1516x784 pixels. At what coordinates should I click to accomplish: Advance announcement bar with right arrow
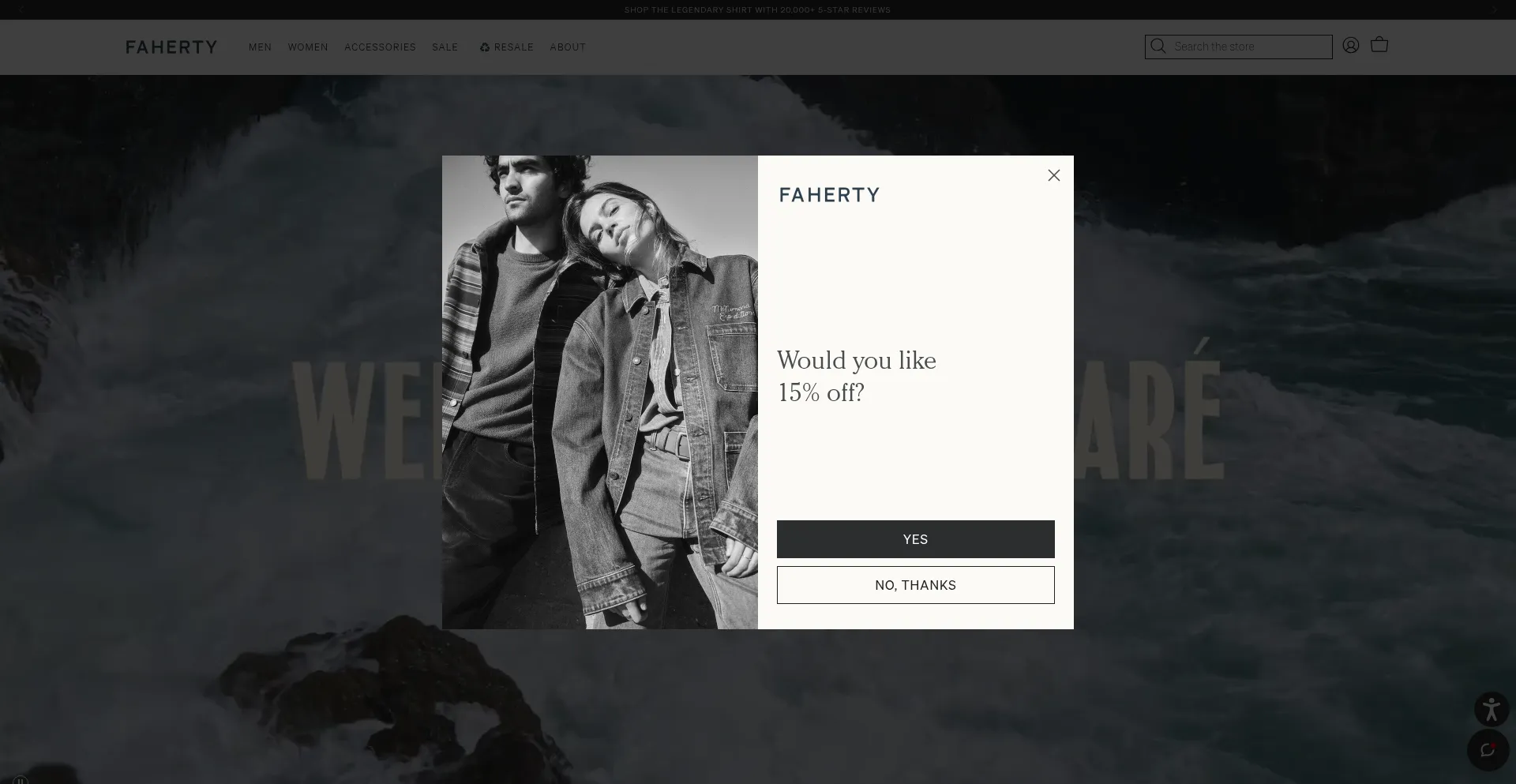click(1494, 9)
